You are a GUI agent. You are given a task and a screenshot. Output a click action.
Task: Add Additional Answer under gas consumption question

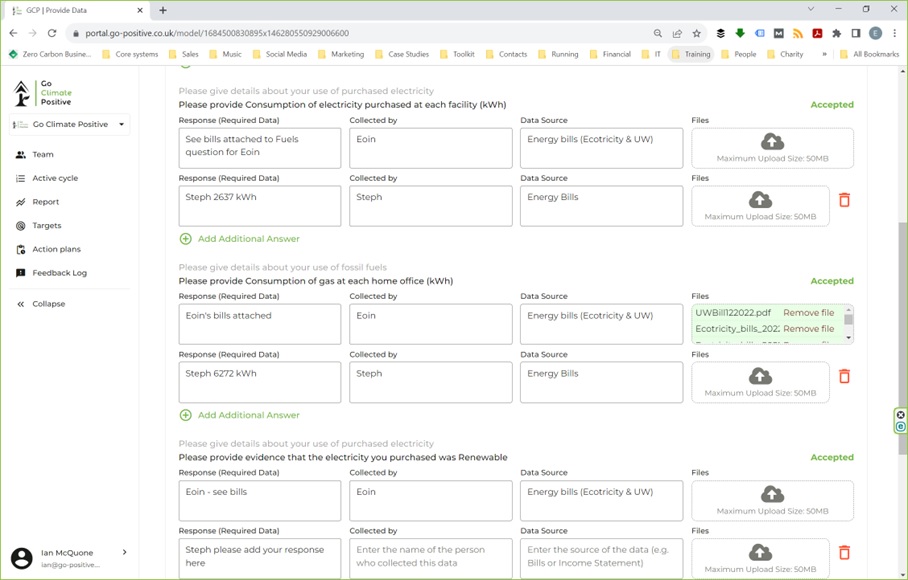(x=240, y=415)
